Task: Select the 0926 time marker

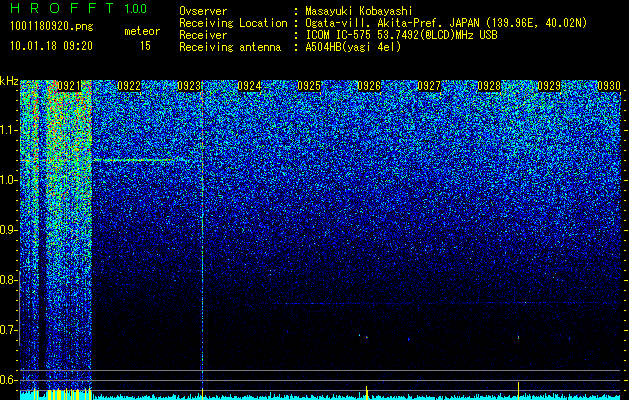Action: pos(369,86)
